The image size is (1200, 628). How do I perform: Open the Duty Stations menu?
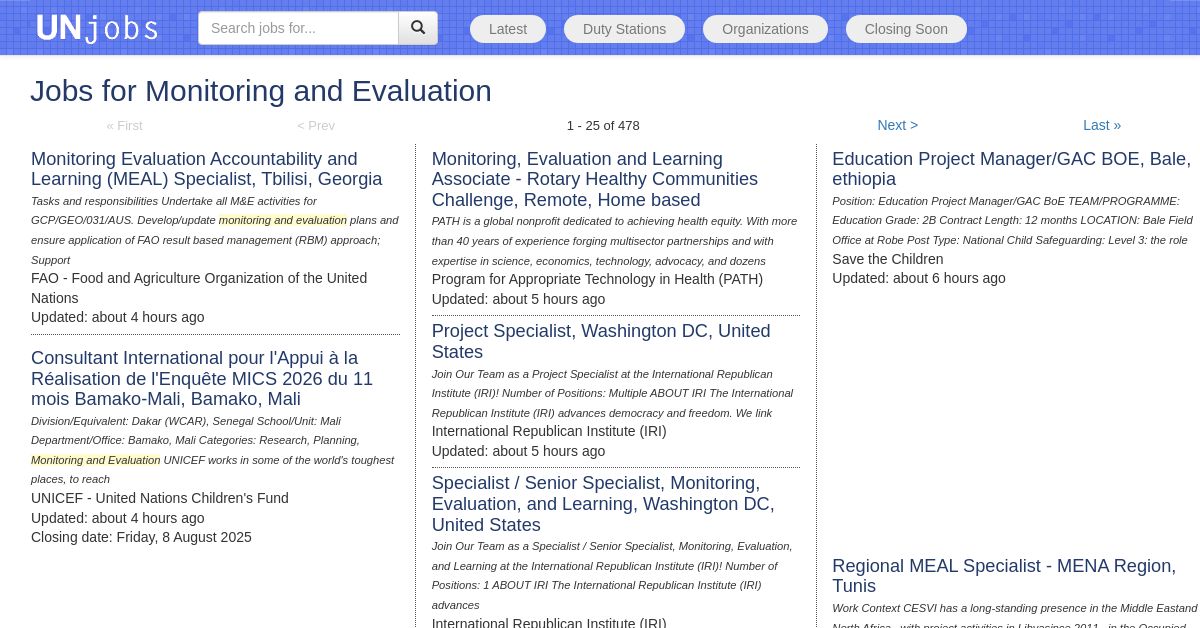(x=624, y=29)
